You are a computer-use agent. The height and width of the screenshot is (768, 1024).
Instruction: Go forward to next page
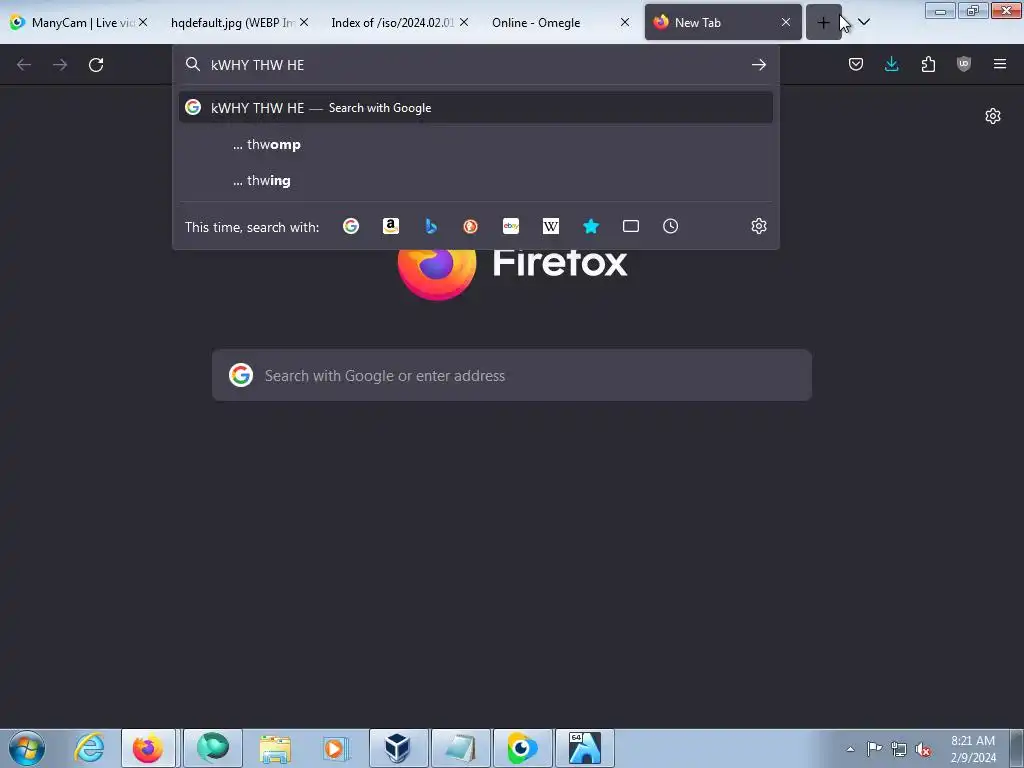[60, 65]
